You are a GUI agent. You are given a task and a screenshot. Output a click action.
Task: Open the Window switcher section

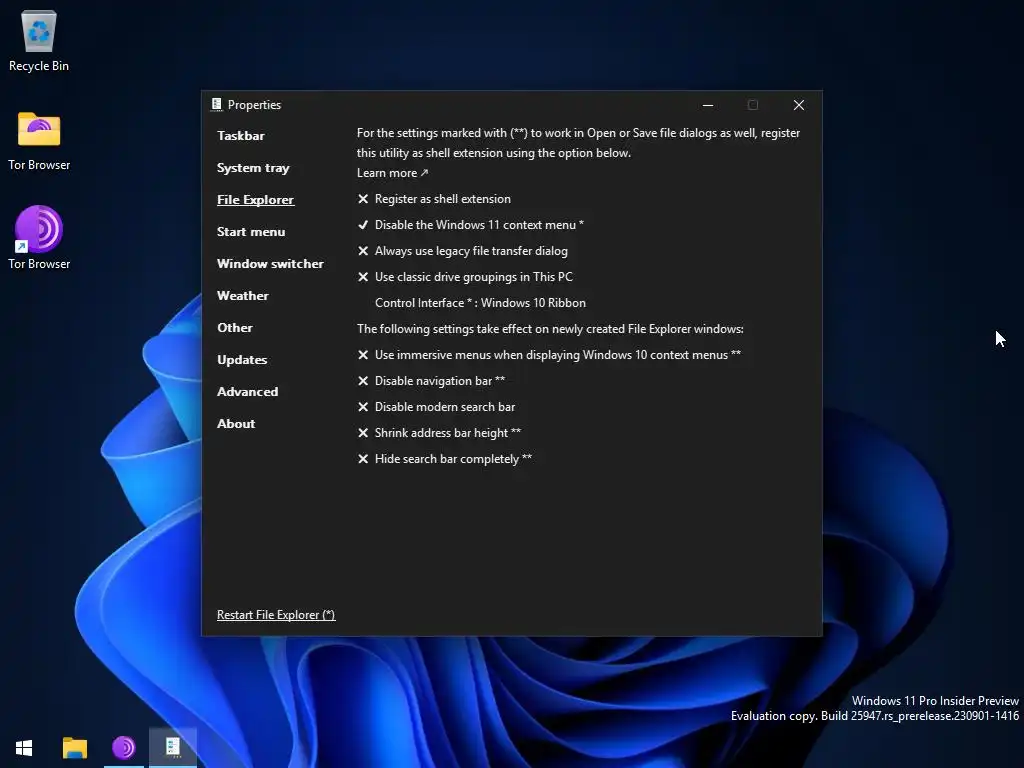click(x=270, y=264)
